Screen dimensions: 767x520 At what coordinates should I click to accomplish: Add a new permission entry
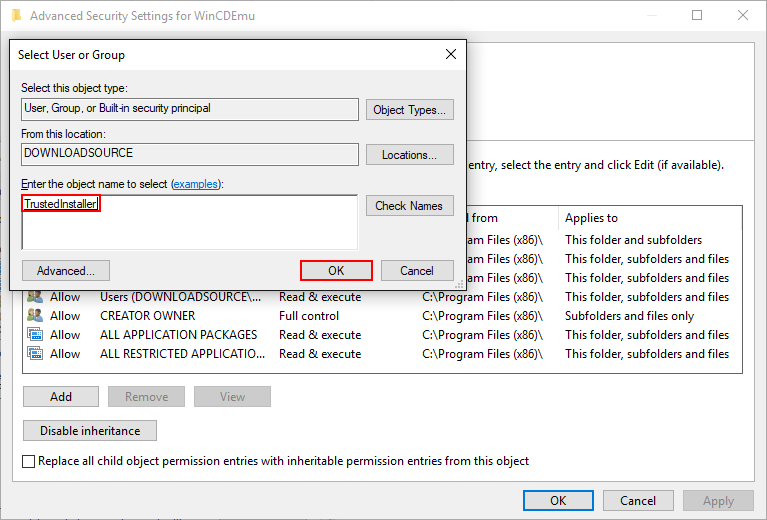[x=61, y=397]
